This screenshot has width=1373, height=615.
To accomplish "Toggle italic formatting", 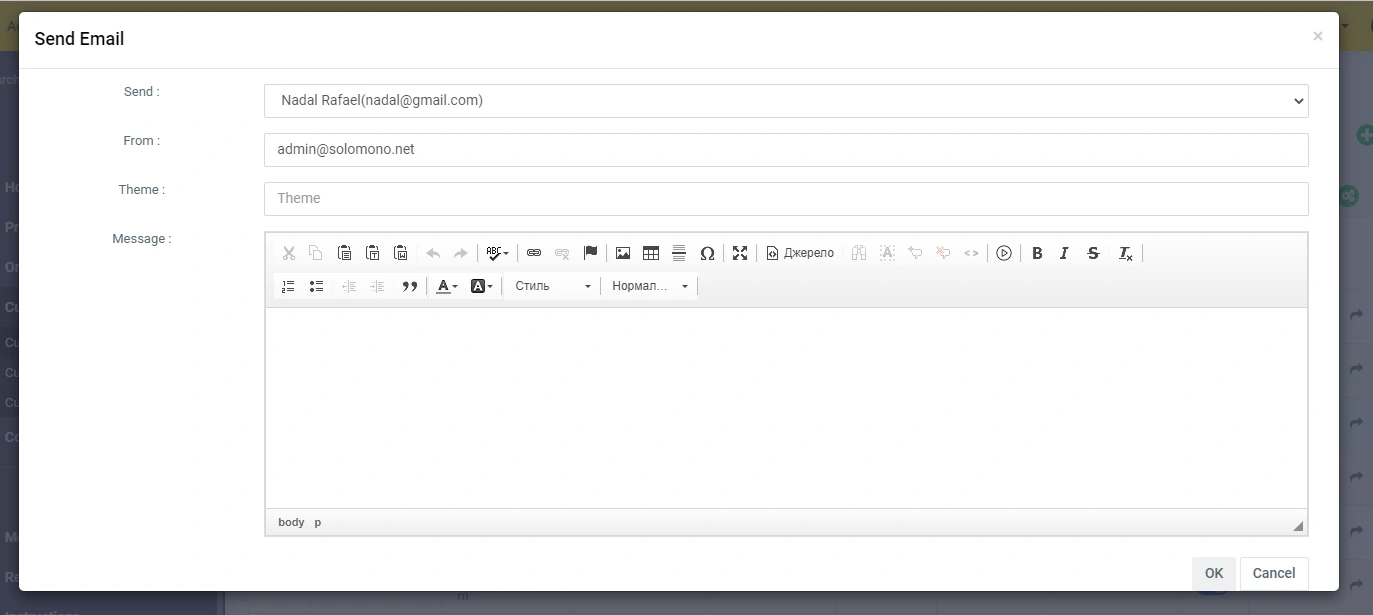I will pos(1064,253).
